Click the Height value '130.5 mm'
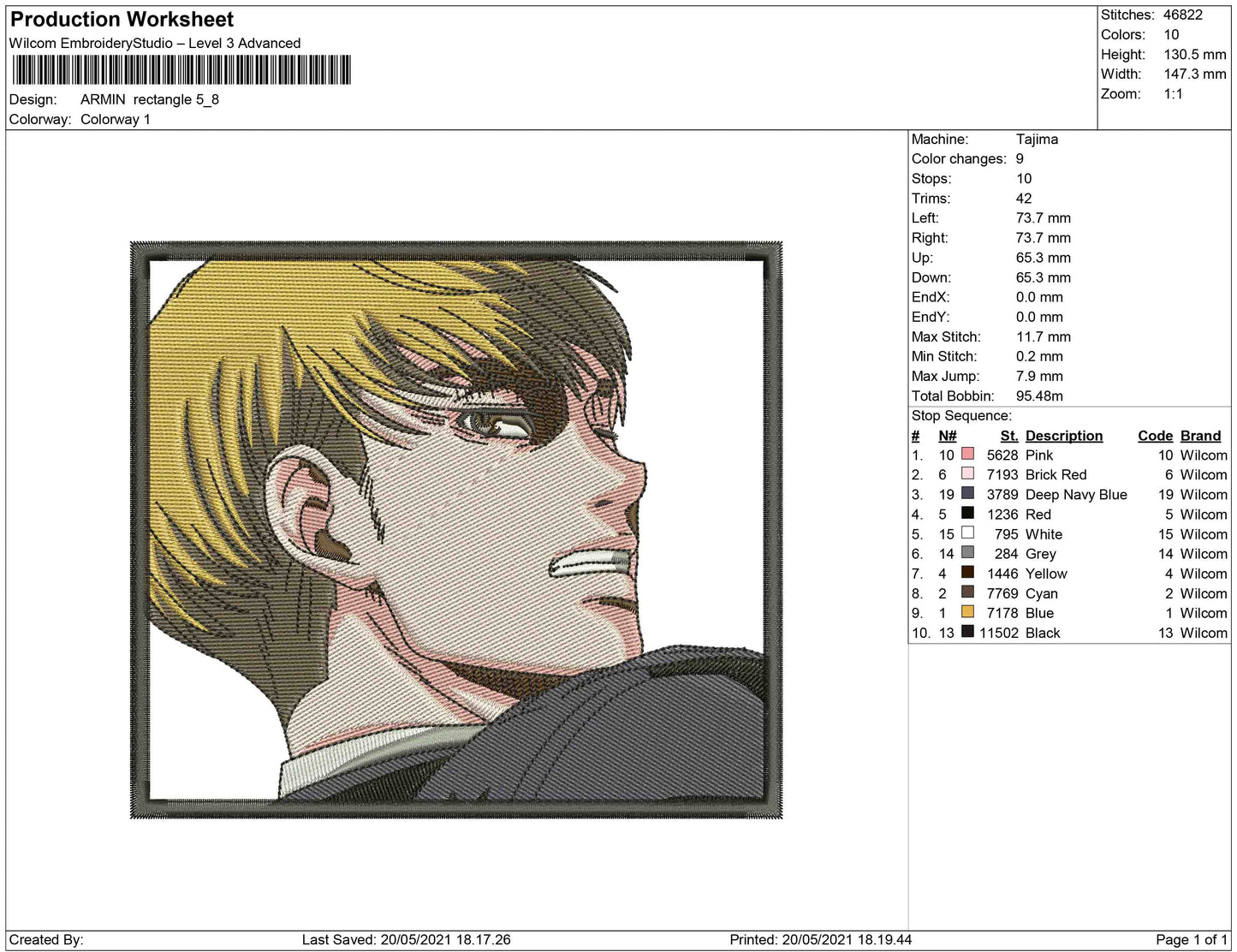 point(1195,54)
